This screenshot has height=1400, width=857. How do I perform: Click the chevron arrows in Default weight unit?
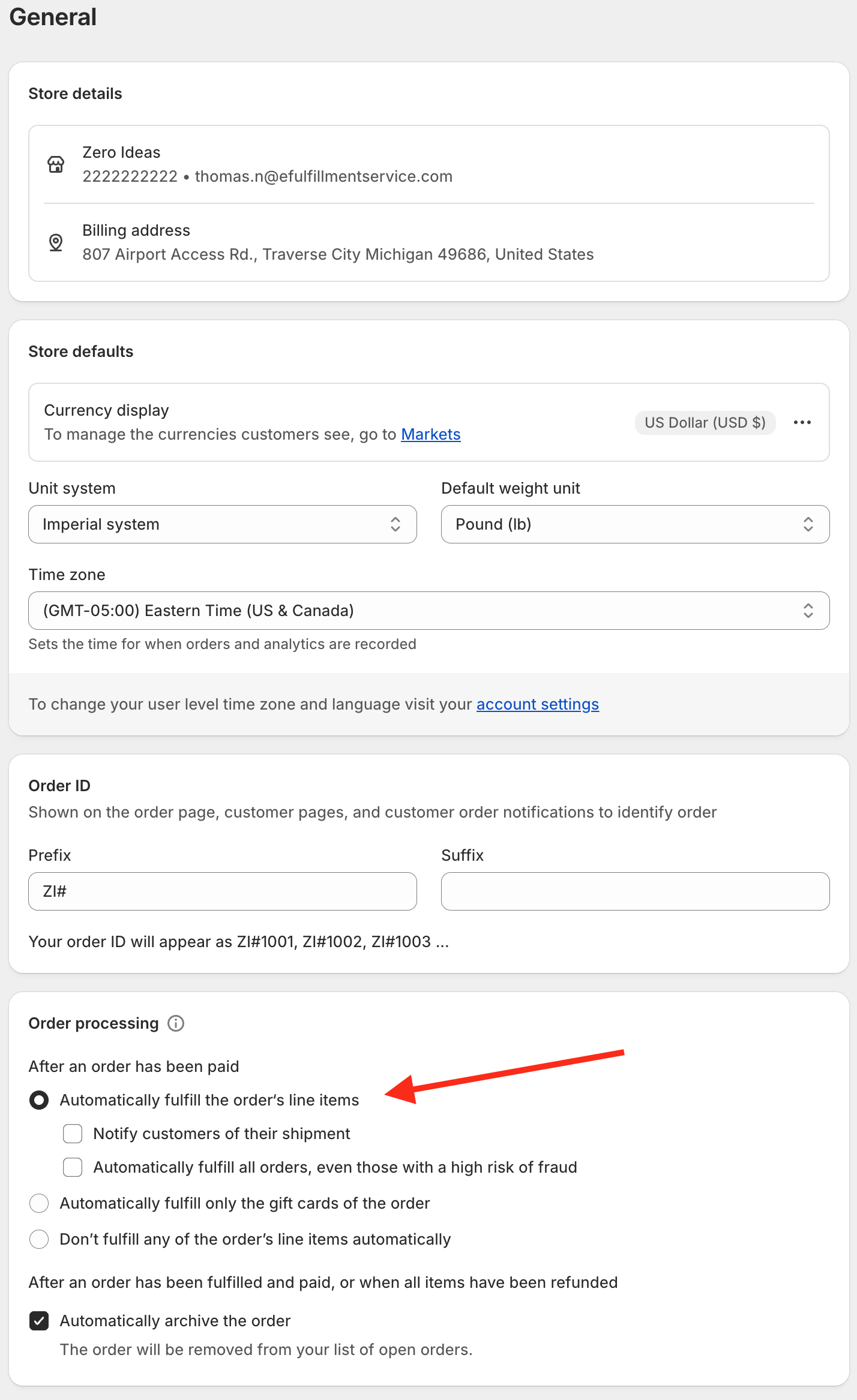[x=808, y=524]
